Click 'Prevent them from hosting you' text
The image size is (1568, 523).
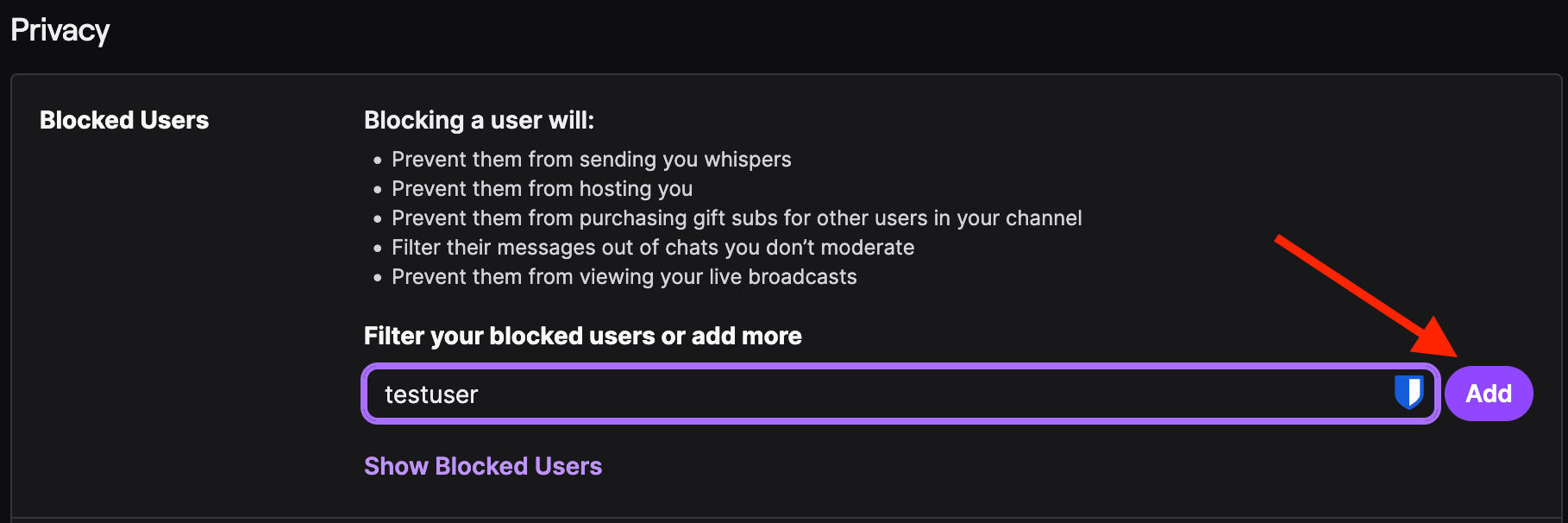pyautogui.click(x=542, y=189)
